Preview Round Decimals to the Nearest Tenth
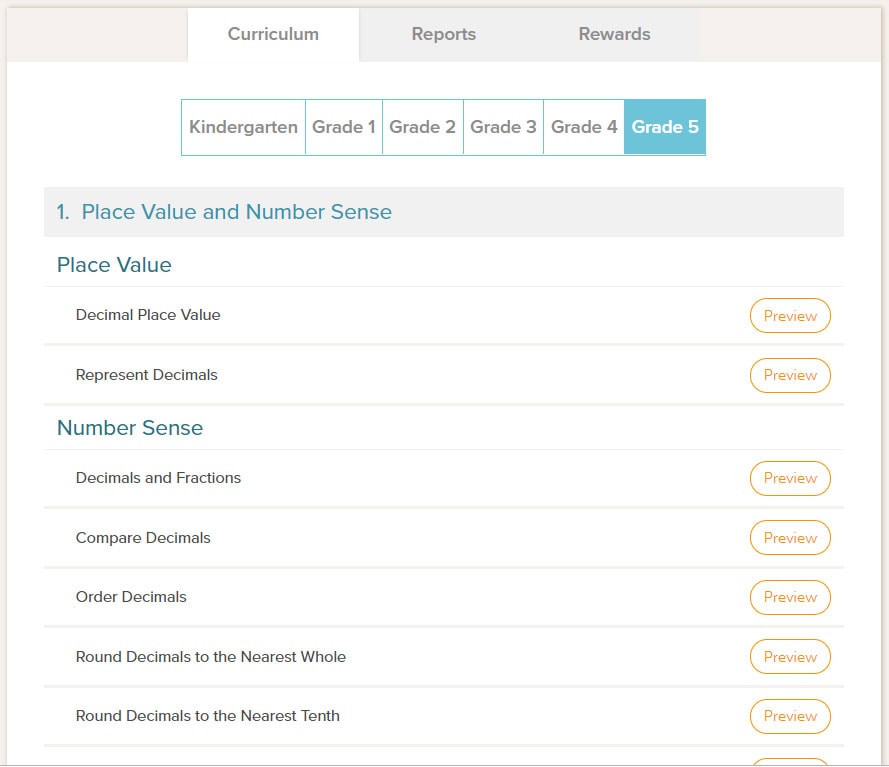Image resolution: width=889 pixels, height=767 pixels. click(790, 716)
